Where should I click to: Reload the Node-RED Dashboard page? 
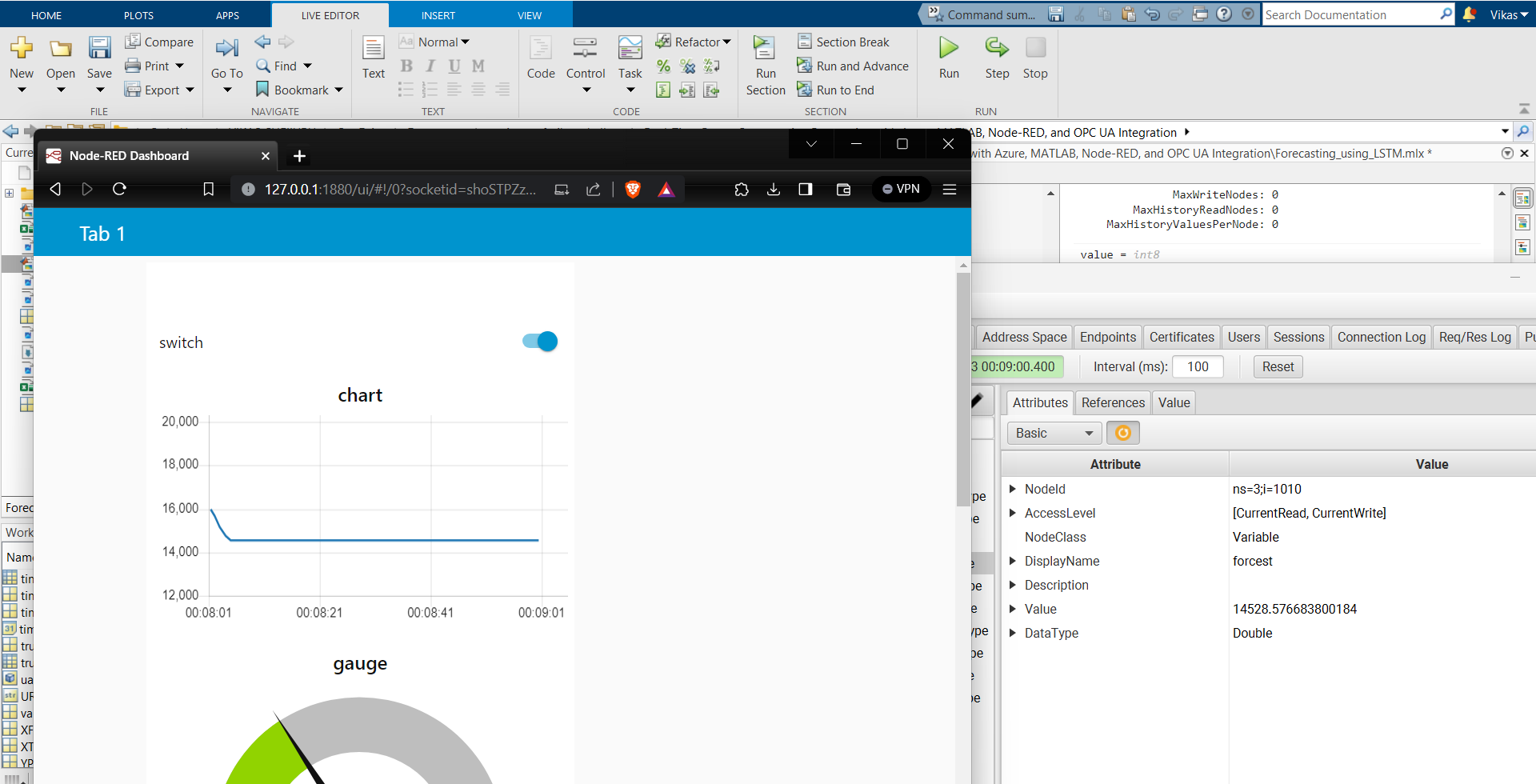[x=119, y=189]
